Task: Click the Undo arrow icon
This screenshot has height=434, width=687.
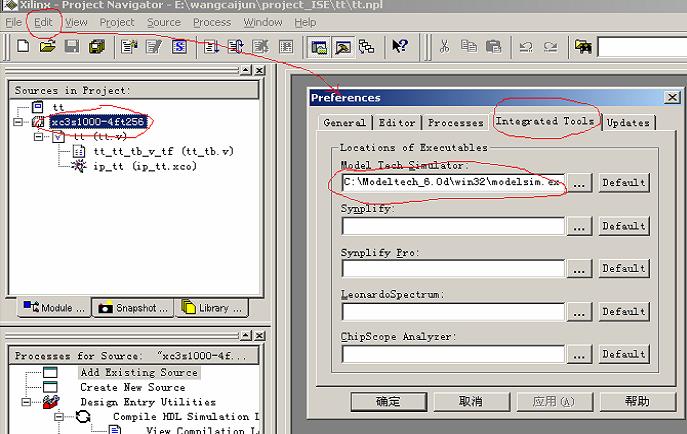Action: (526, 46)
